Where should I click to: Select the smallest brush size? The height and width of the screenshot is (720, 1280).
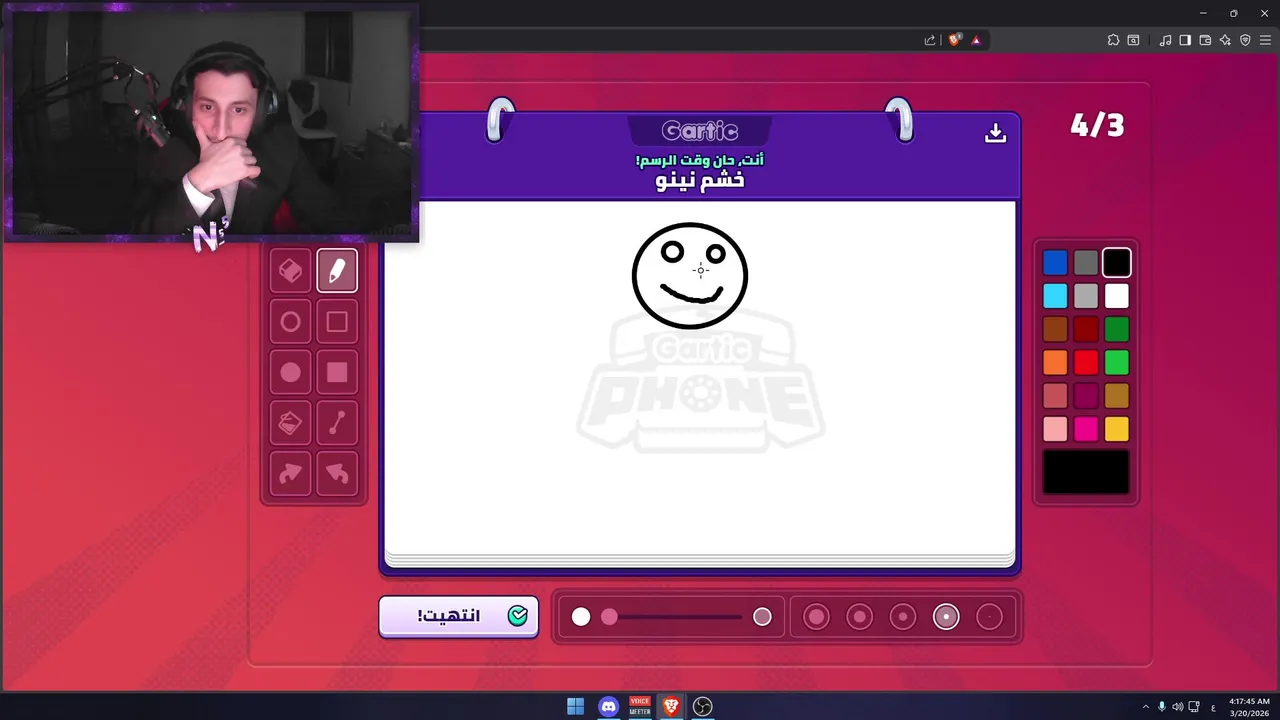[x=989, y=617]
